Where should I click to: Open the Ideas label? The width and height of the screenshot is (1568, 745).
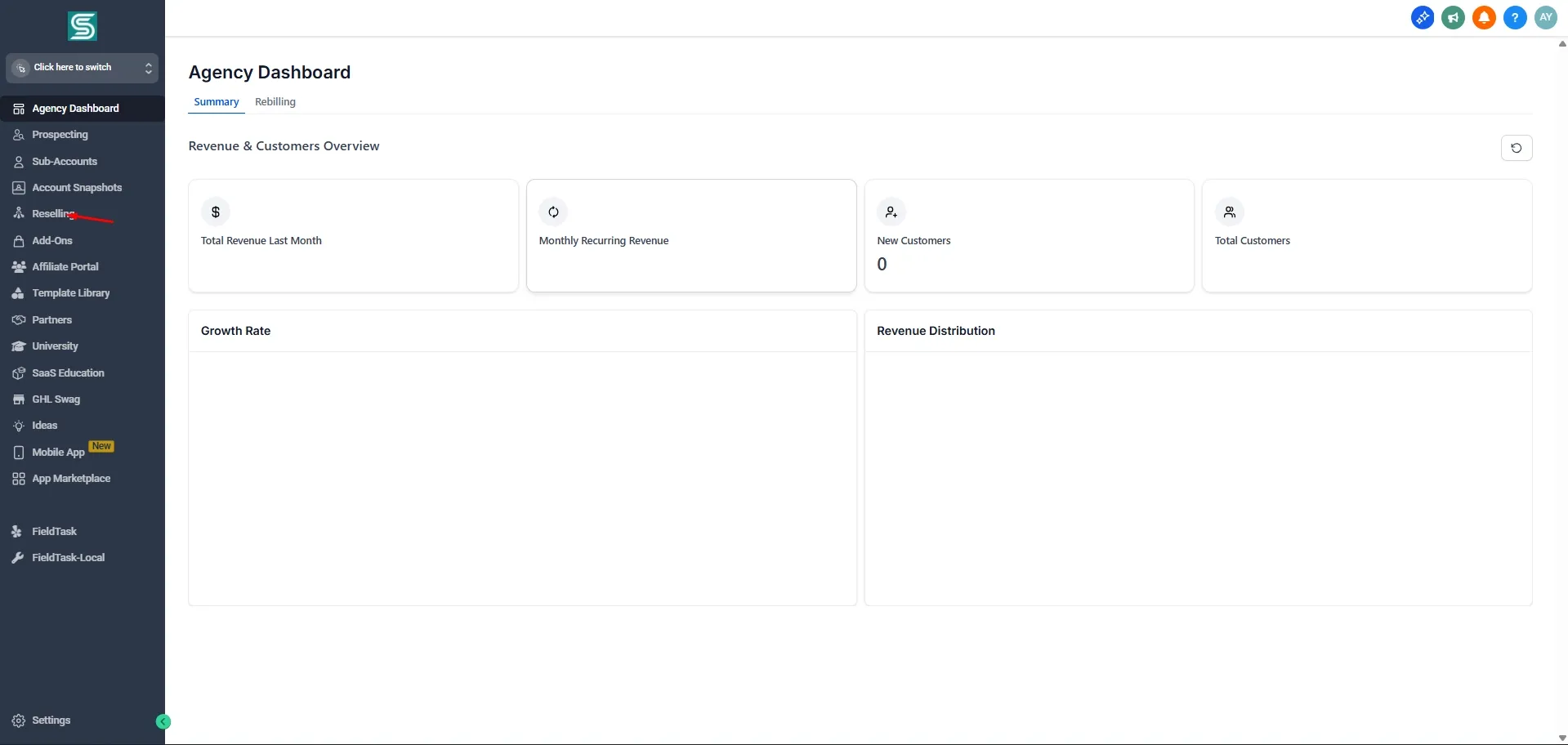[45, 426]
